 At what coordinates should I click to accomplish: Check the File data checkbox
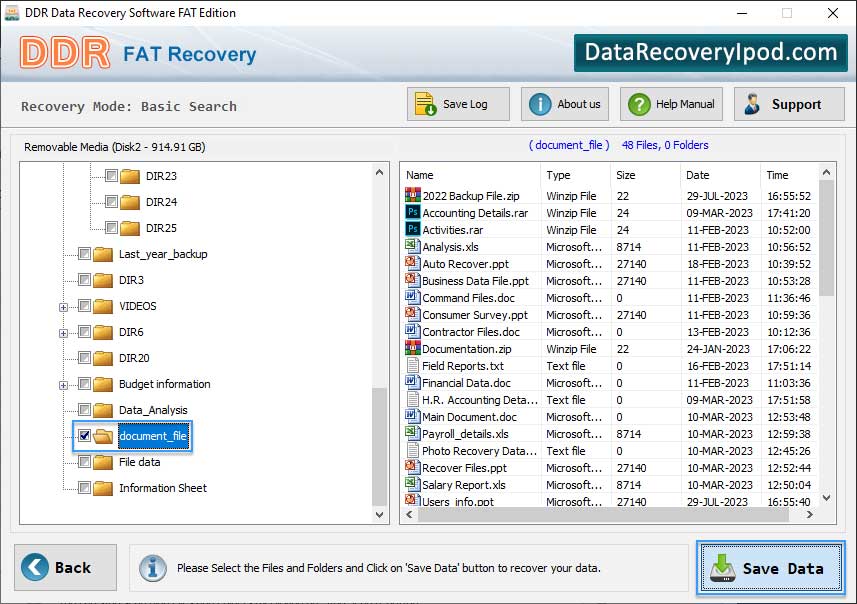tap(84, 462)
